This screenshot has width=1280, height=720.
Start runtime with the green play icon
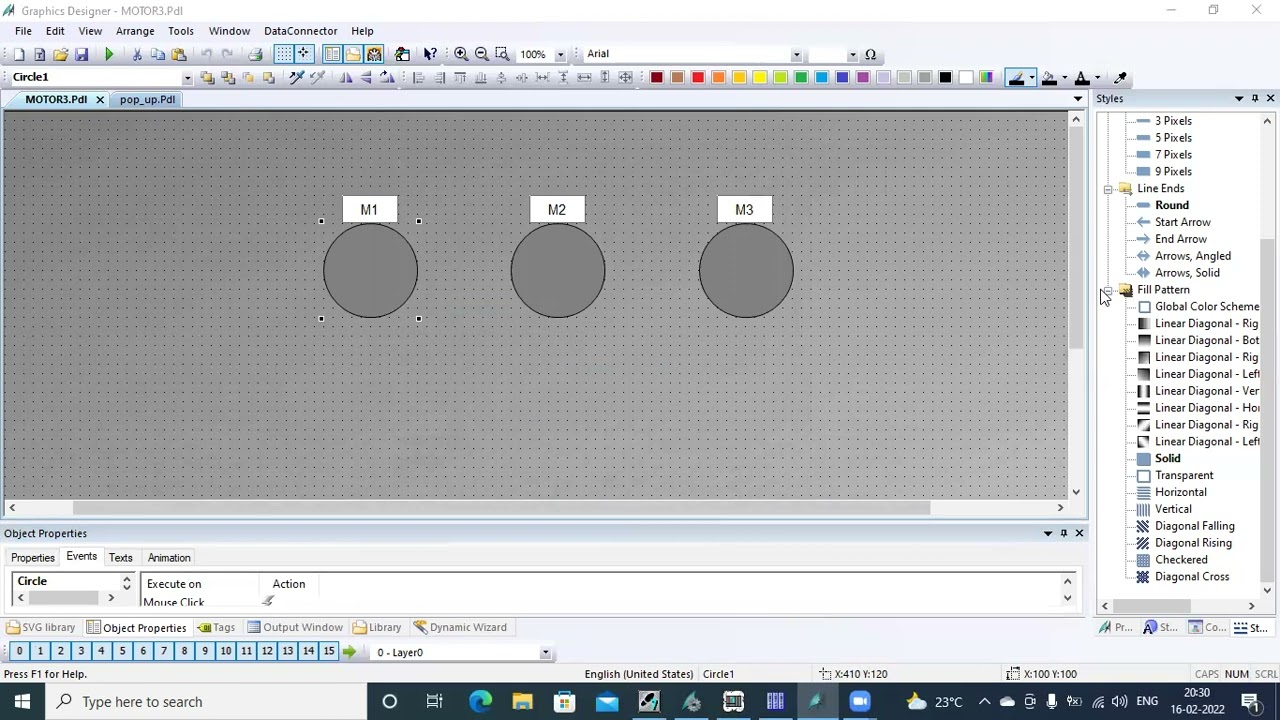pos(109,54)
